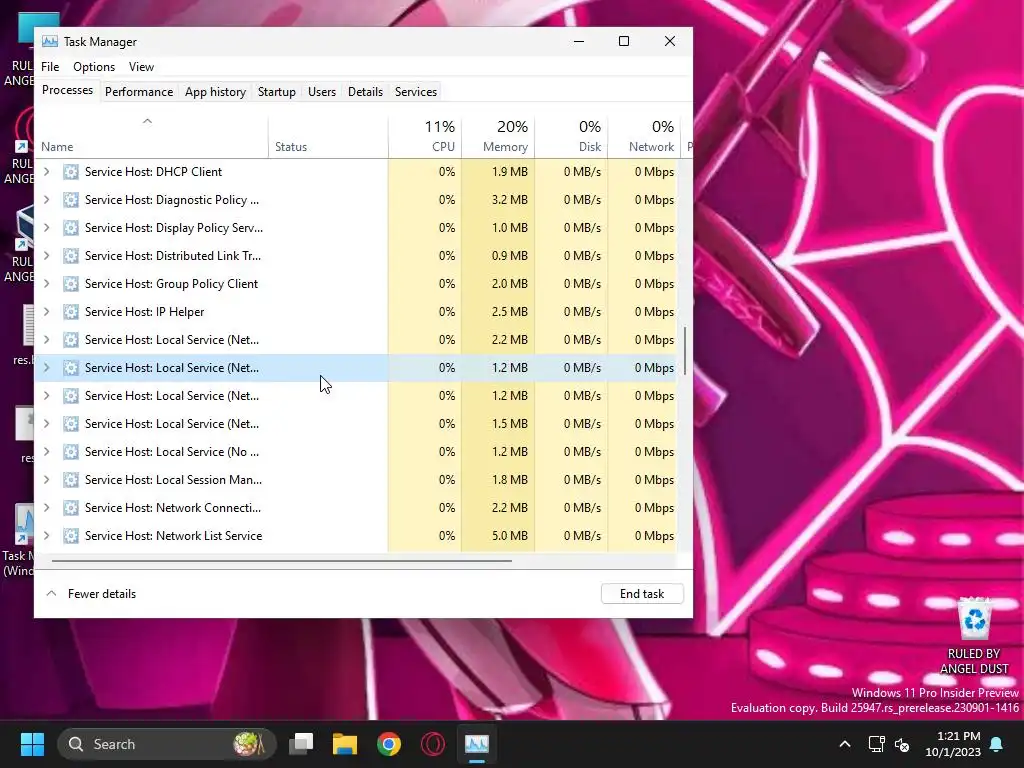The height and width of the screenshot is (768, 1024).
Task: Expand Service Host: Diagnostic Policy row
Action: pos(46,200)
